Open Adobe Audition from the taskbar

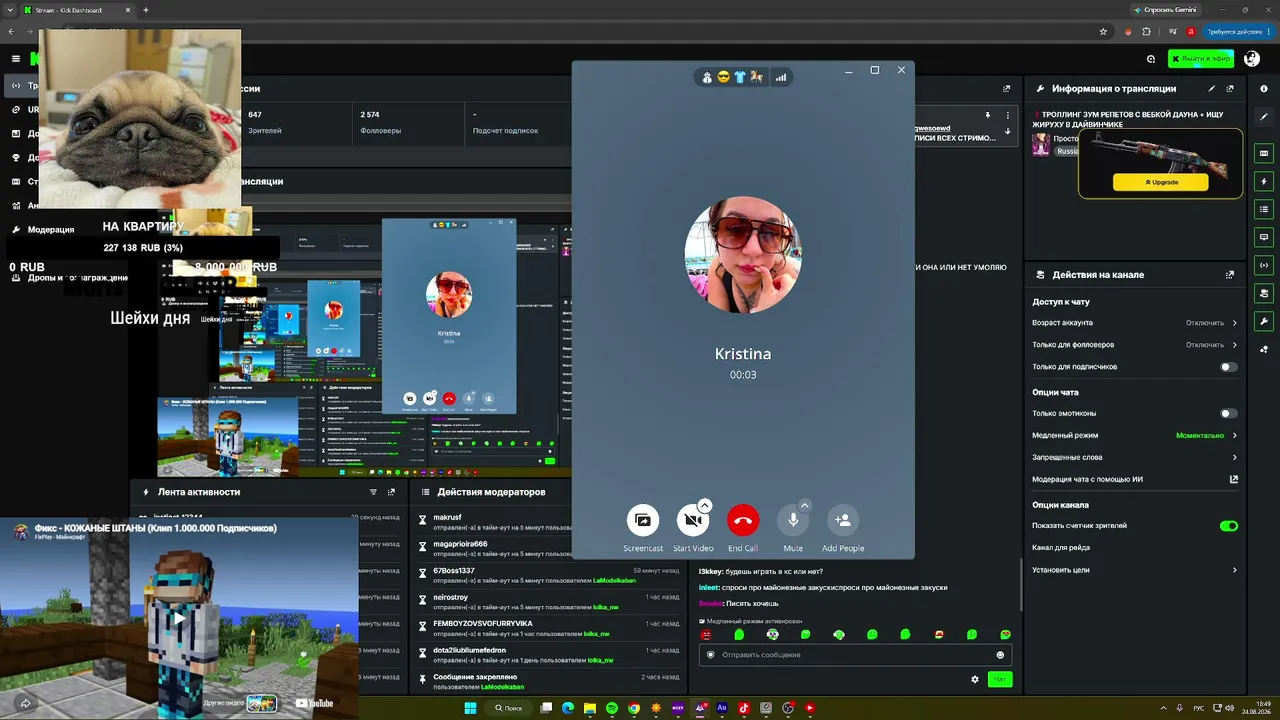722,708
